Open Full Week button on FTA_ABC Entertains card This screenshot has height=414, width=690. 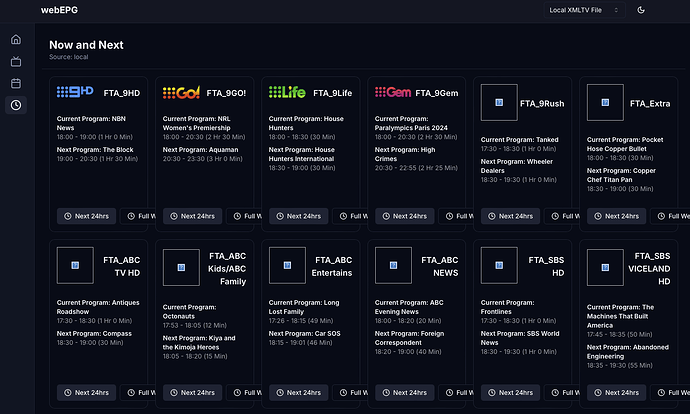[350, 392]
